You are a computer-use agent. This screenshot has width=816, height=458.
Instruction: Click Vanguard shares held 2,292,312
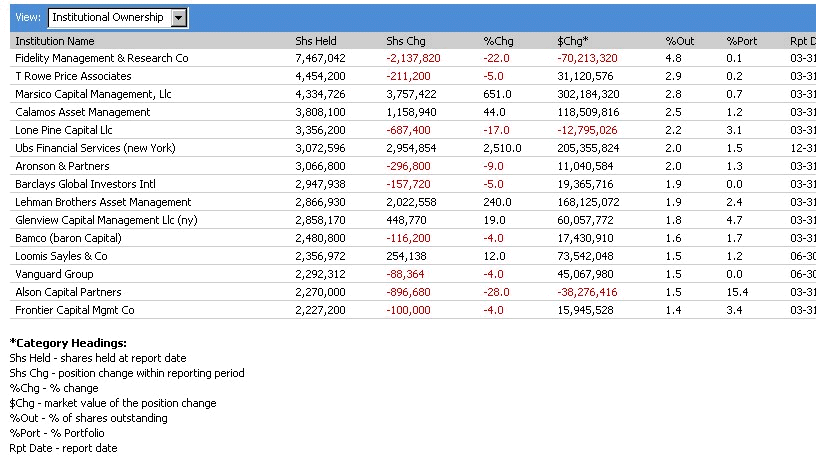click(320, 274)
